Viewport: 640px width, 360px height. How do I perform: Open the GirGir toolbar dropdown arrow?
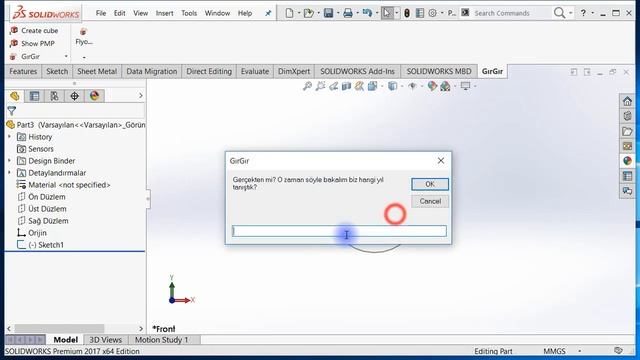(66, 56)
